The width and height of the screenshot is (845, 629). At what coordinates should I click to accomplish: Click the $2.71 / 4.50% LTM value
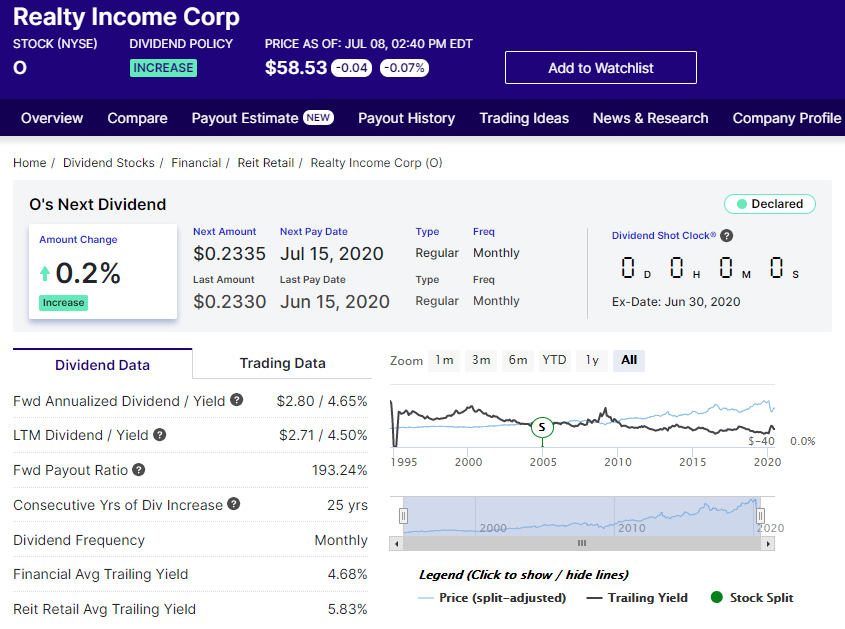[x=323, y=435]
